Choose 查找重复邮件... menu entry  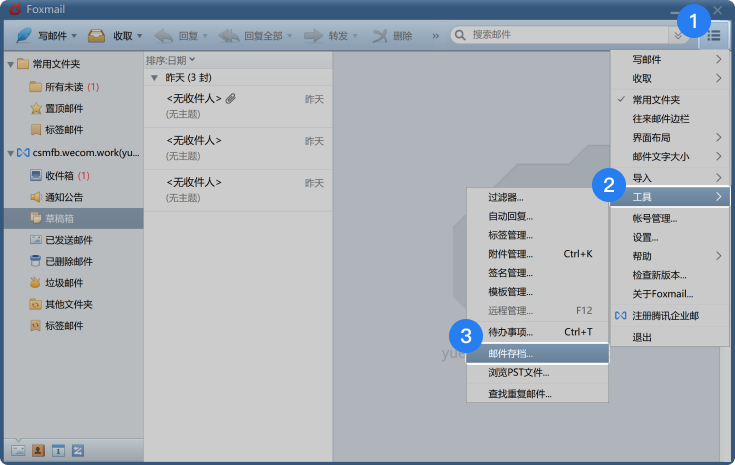coord(537,394)
